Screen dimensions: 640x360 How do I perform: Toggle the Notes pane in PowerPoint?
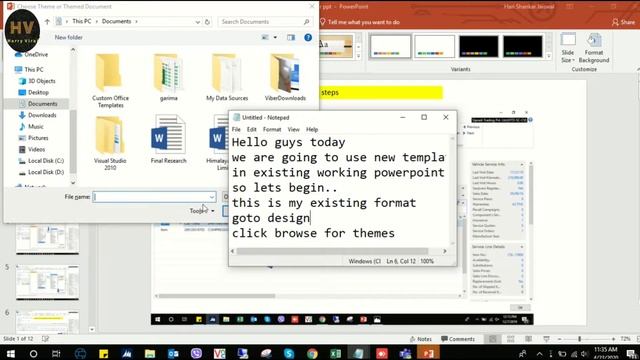[421, 339]
